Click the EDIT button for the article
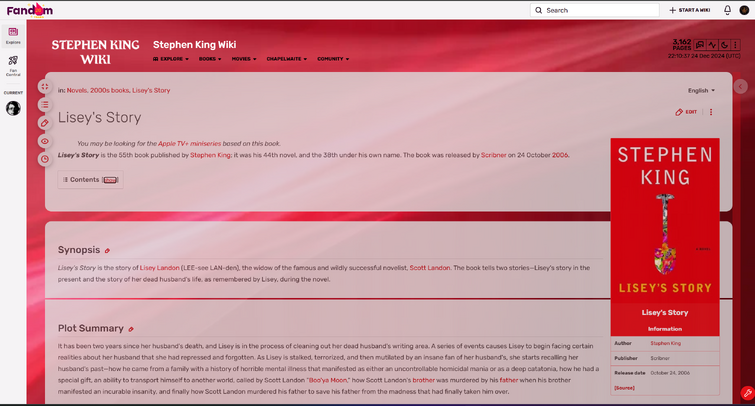755x406 pixels. [686, 112]
